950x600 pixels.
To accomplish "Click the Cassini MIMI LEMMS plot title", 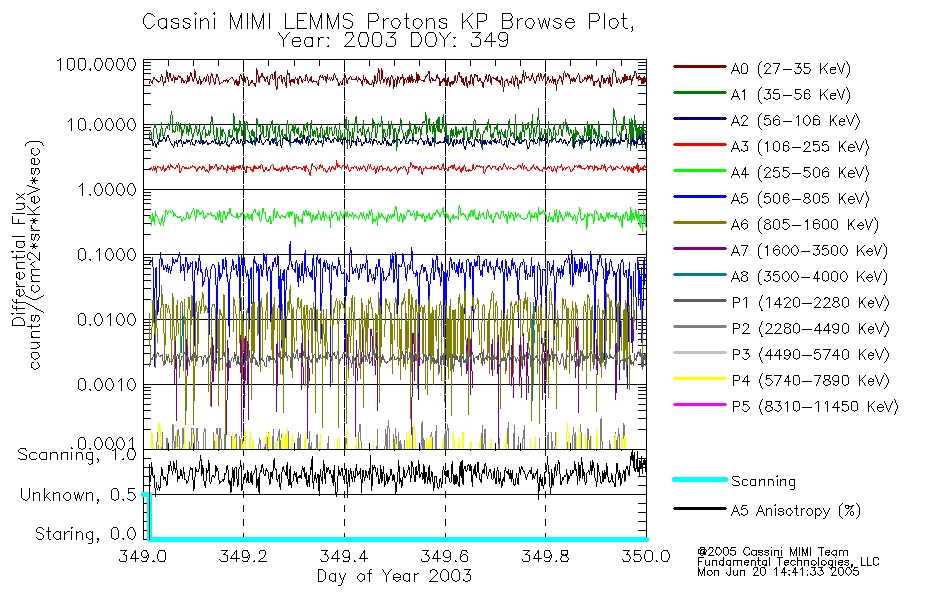I will 388,22.
